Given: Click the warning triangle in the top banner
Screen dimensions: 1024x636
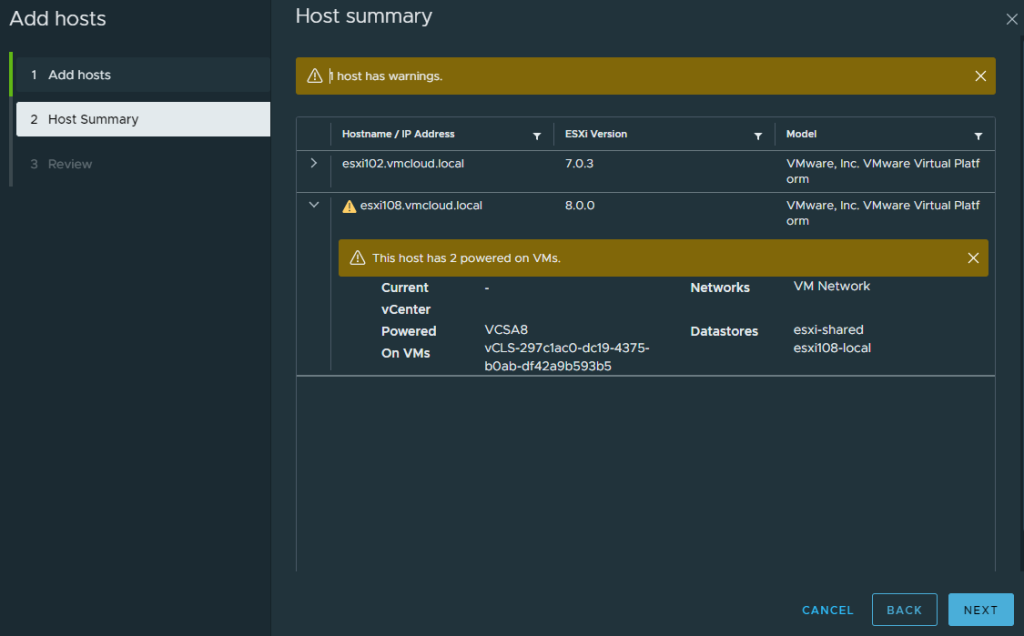Looking at the screenshot, I should pyautogui.click(x=315, y=76).
